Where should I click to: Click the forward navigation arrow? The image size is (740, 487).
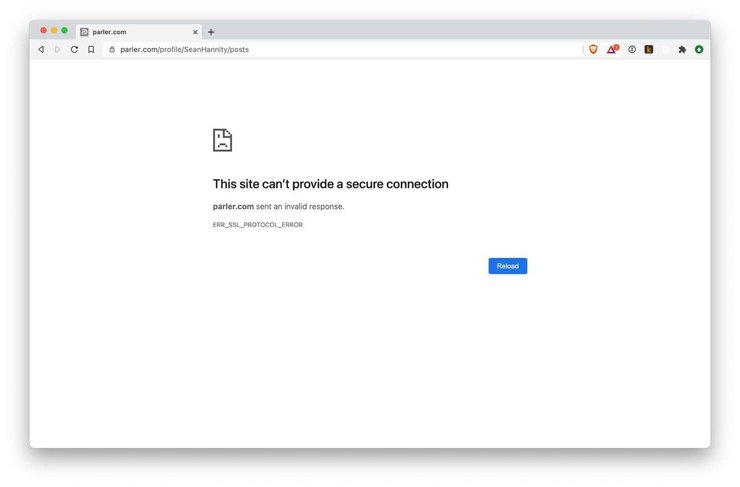tap(57, 49)
